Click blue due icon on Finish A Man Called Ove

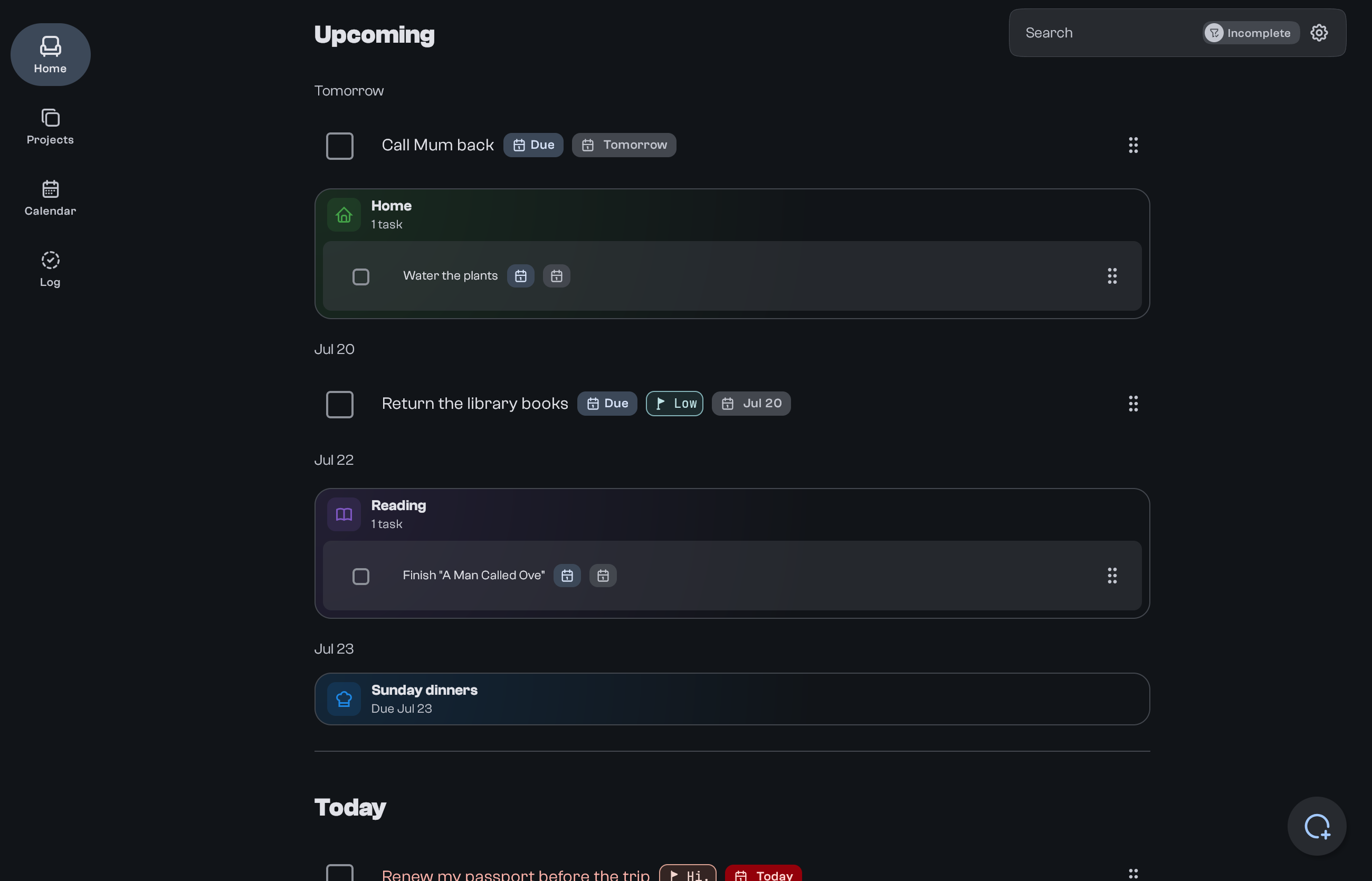point(567,576)
